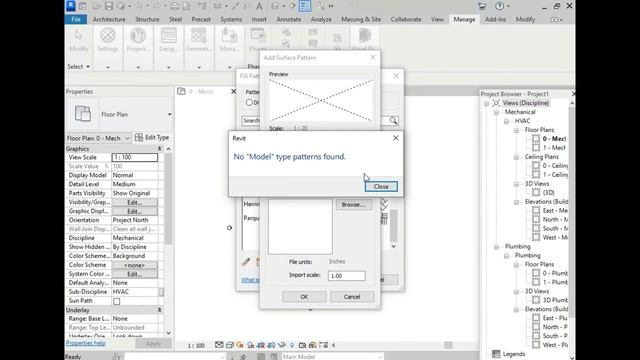Select the Drafting radio button in the Fill Patterns dialog
640x360 pixels.
(249, 102)
